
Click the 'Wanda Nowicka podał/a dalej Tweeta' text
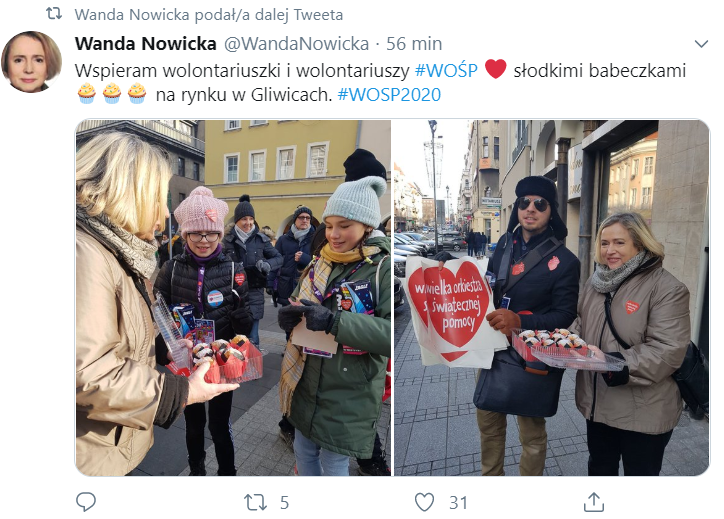[209, 15]
